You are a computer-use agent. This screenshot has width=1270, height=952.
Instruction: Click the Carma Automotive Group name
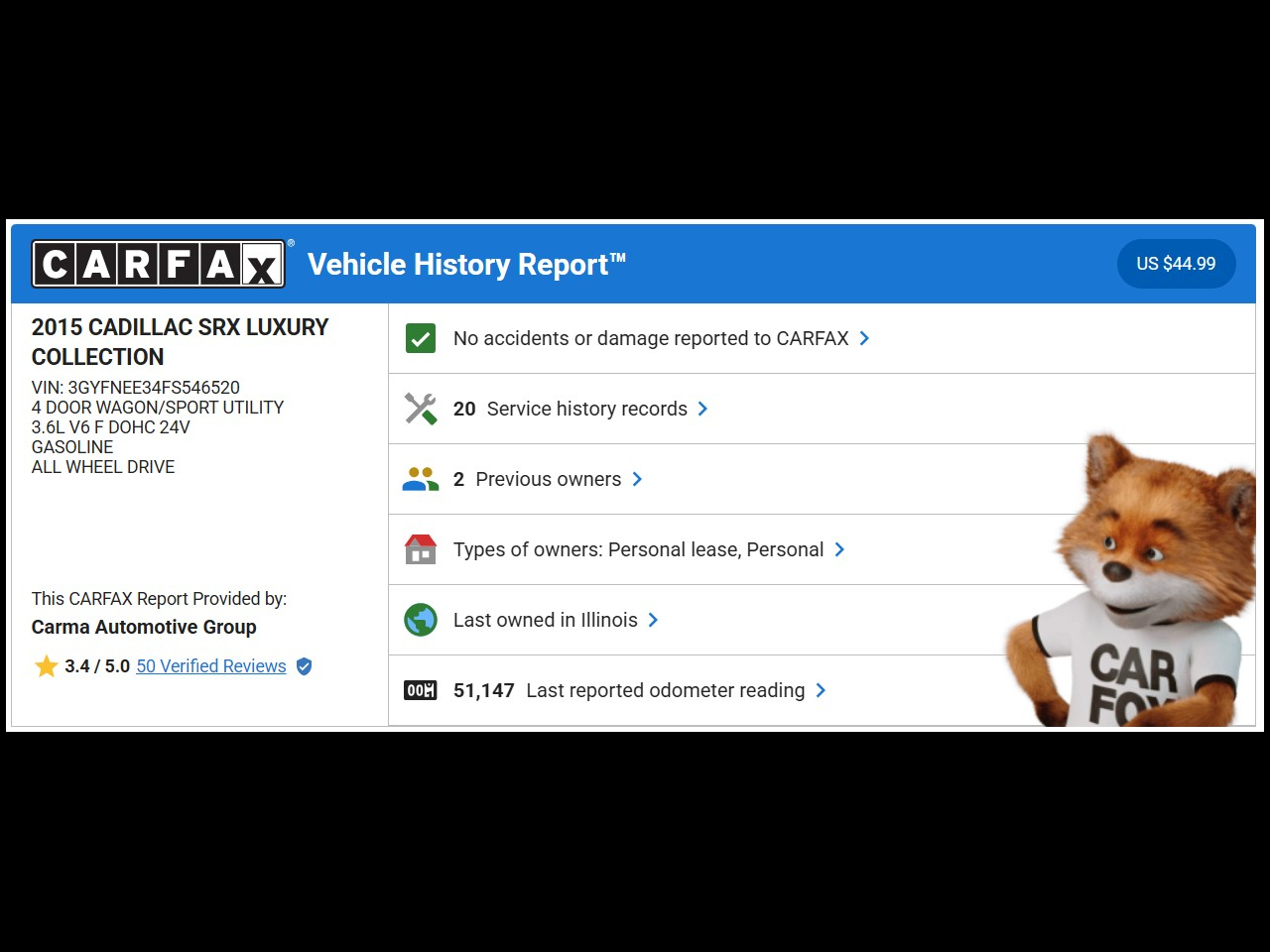(144, 627)
